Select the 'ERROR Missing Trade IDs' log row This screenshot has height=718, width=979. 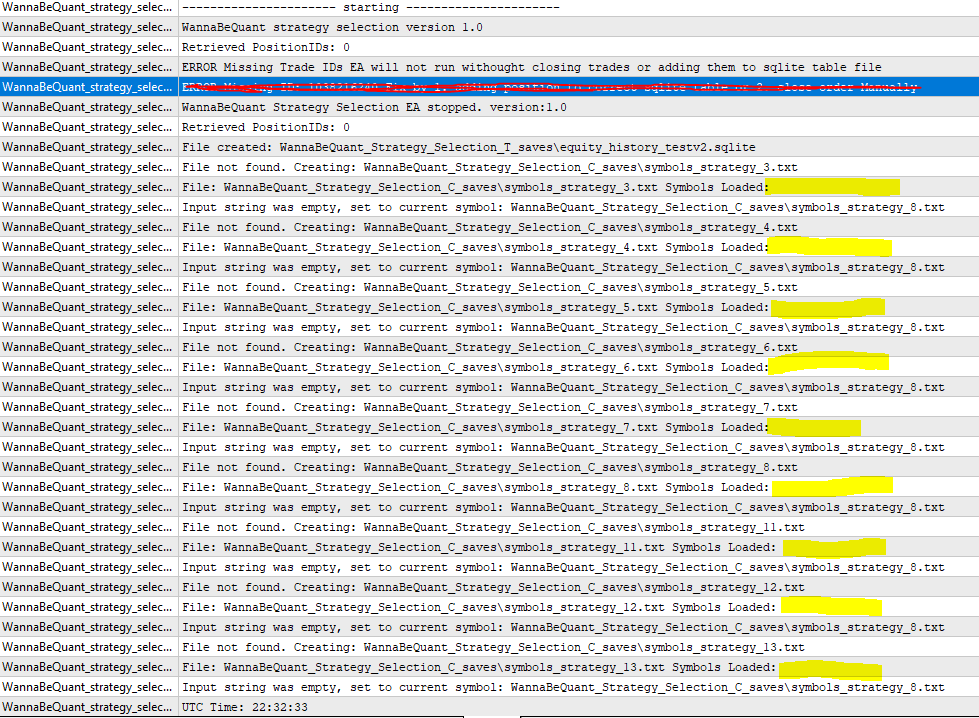[x=490, y=67]
